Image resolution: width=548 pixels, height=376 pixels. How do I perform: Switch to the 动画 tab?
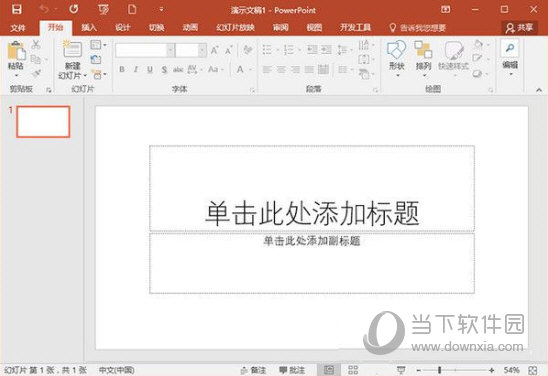190,28
